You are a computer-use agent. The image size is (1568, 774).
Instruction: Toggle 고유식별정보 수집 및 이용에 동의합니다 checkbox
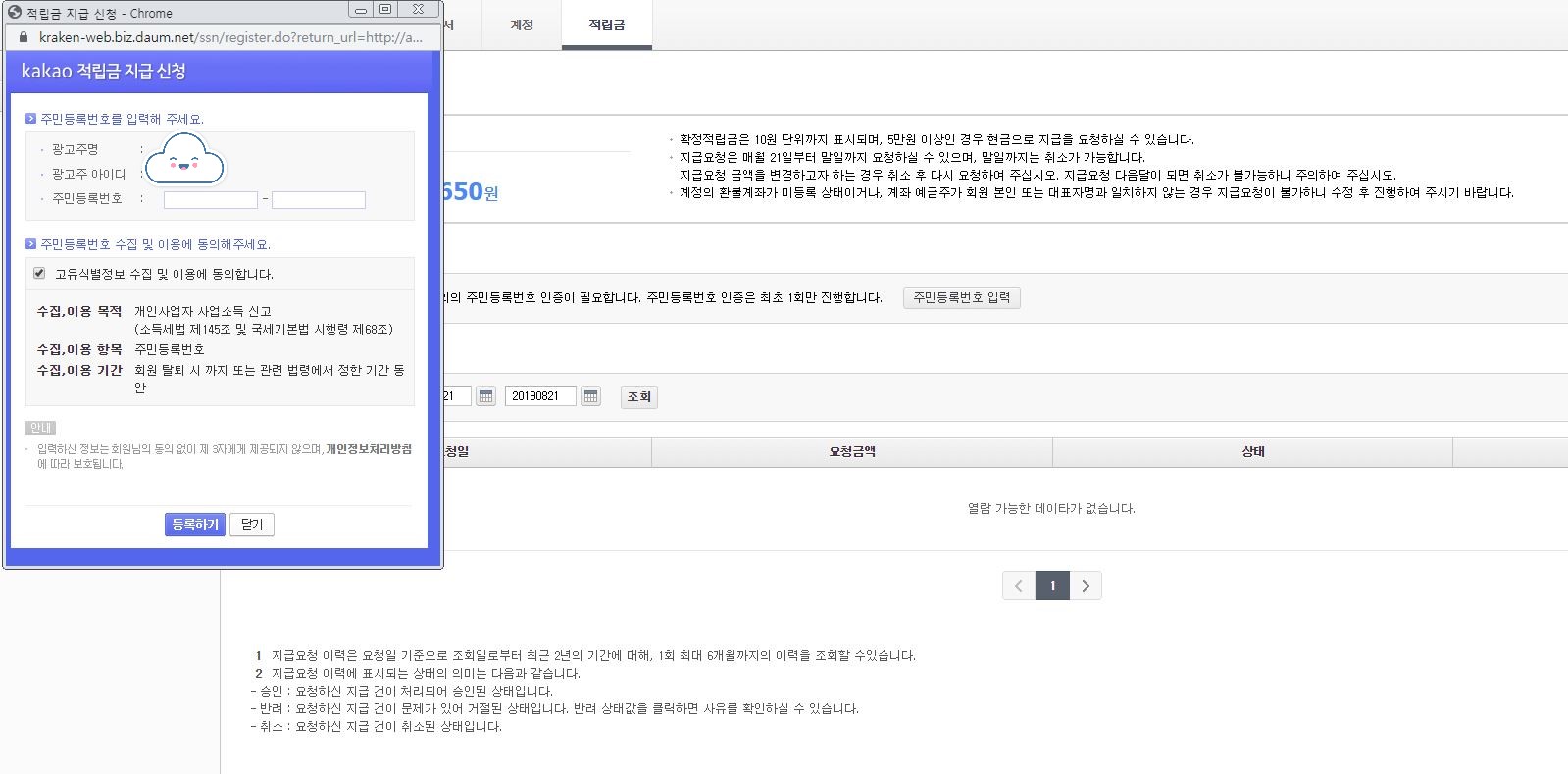pos(39,273)
